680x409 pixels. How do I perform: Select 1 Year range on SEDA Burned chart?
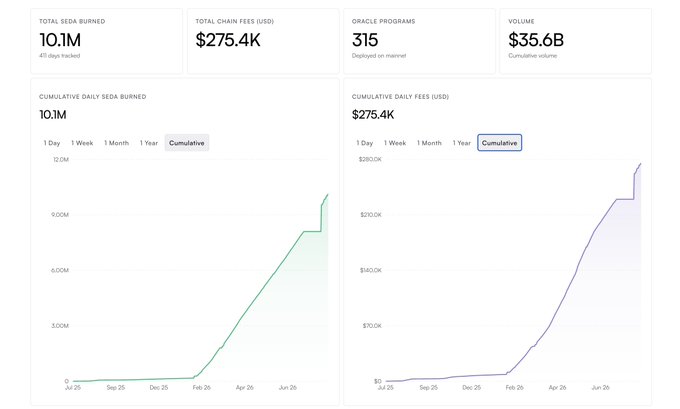(x=149, y=143)
